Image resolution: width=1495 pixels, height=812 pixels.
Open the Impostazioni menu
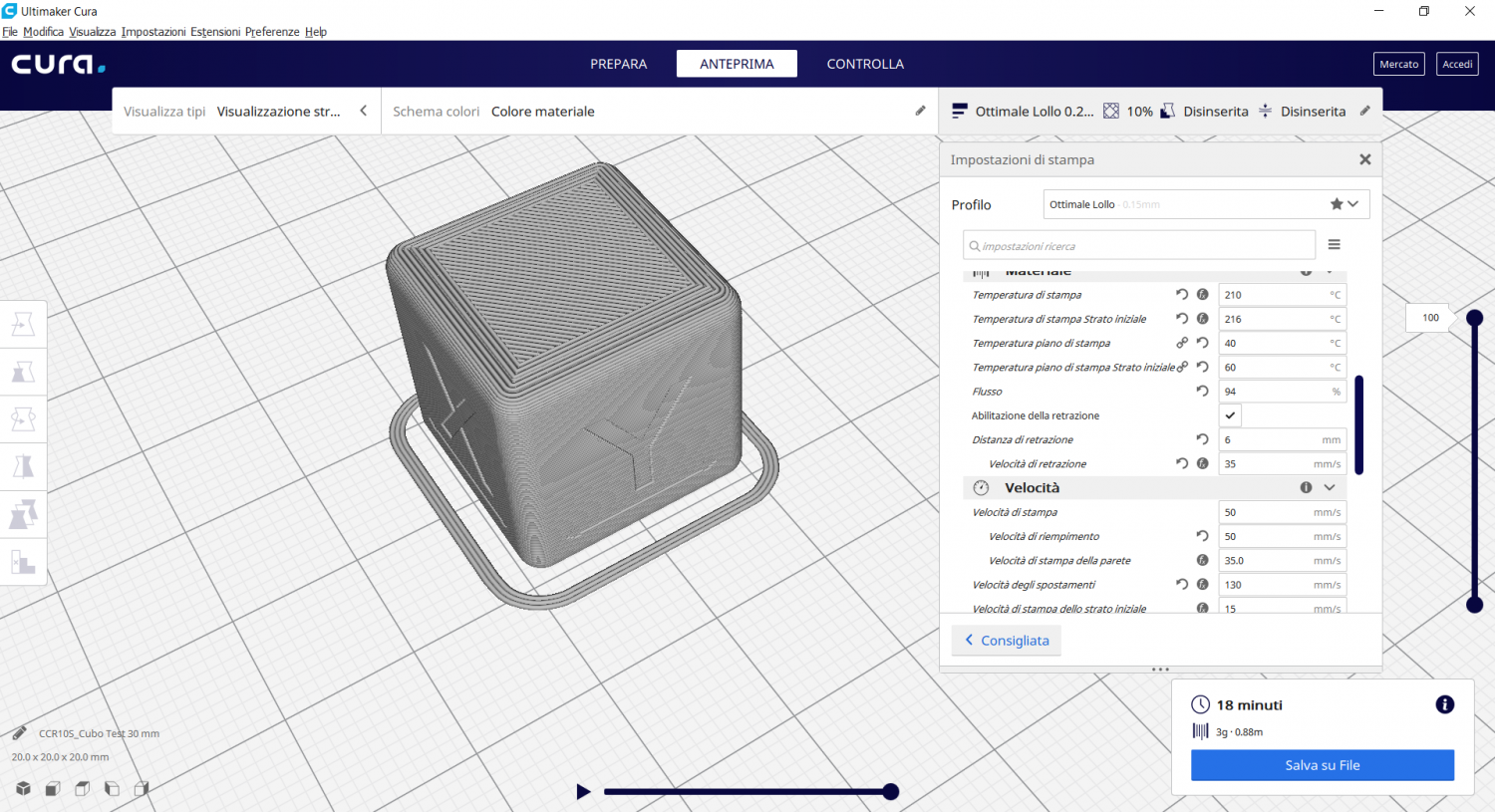[153, 32]
